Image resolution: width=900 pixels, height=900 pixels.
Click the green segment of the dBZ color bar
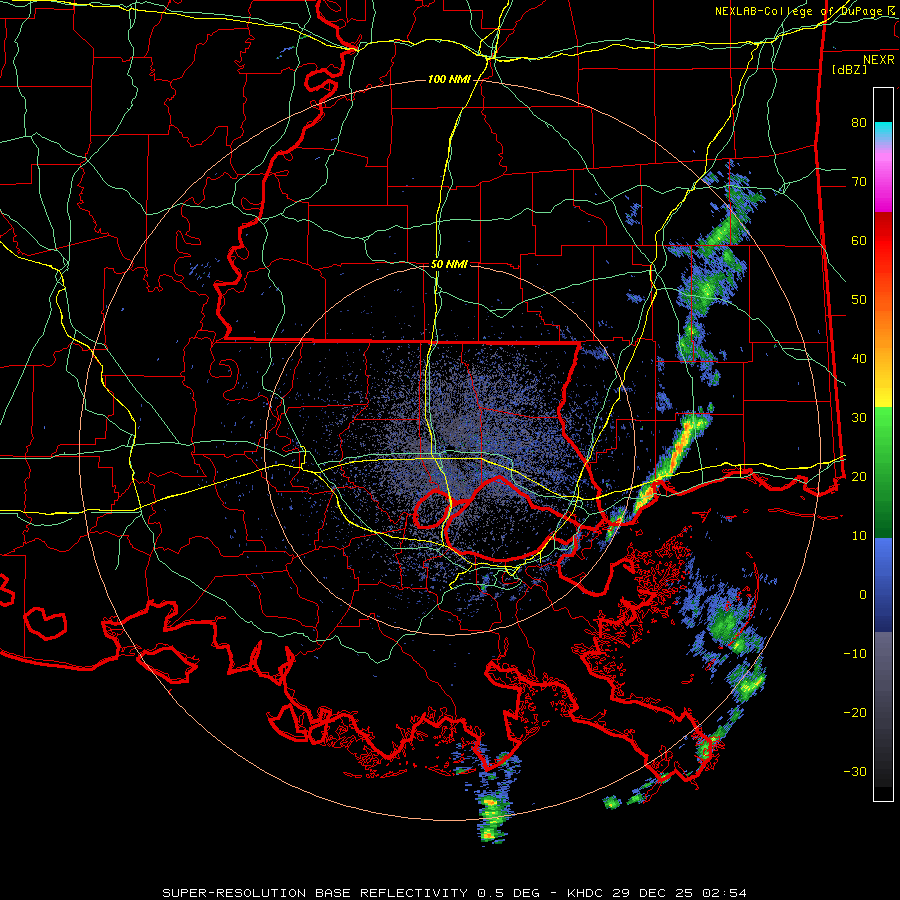tap(883, 472)
